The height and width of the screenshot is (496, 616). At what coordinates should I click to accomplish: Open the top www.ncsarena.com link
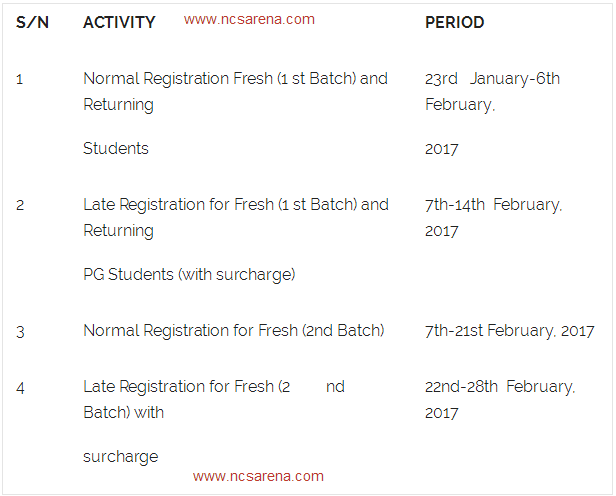tap(249, 19)
